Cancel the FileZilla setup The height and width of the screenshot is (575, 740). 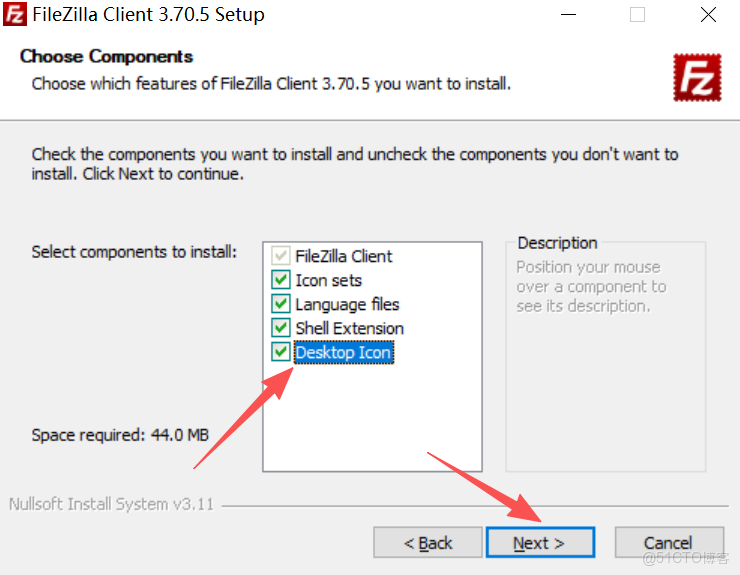[669, 542]
